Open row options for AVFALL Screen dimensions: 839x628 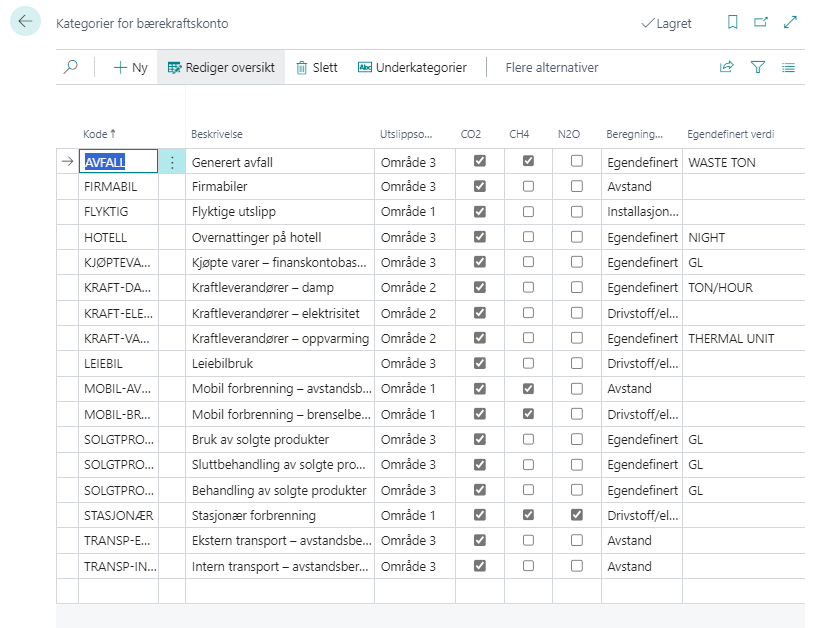coord(172,162)
